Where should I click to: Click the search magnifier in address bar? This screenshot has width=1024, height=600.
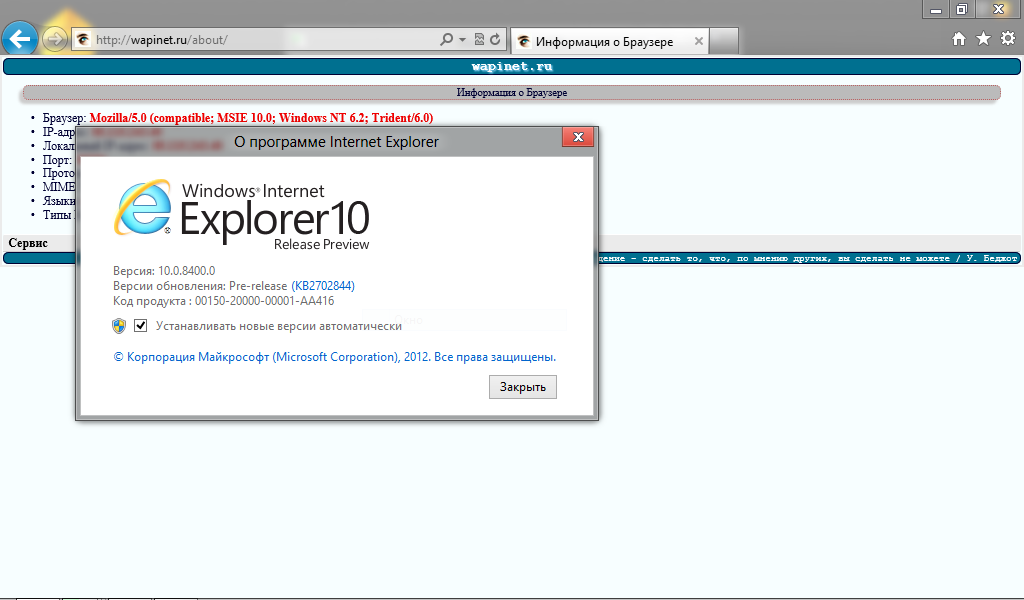(446, 40)
